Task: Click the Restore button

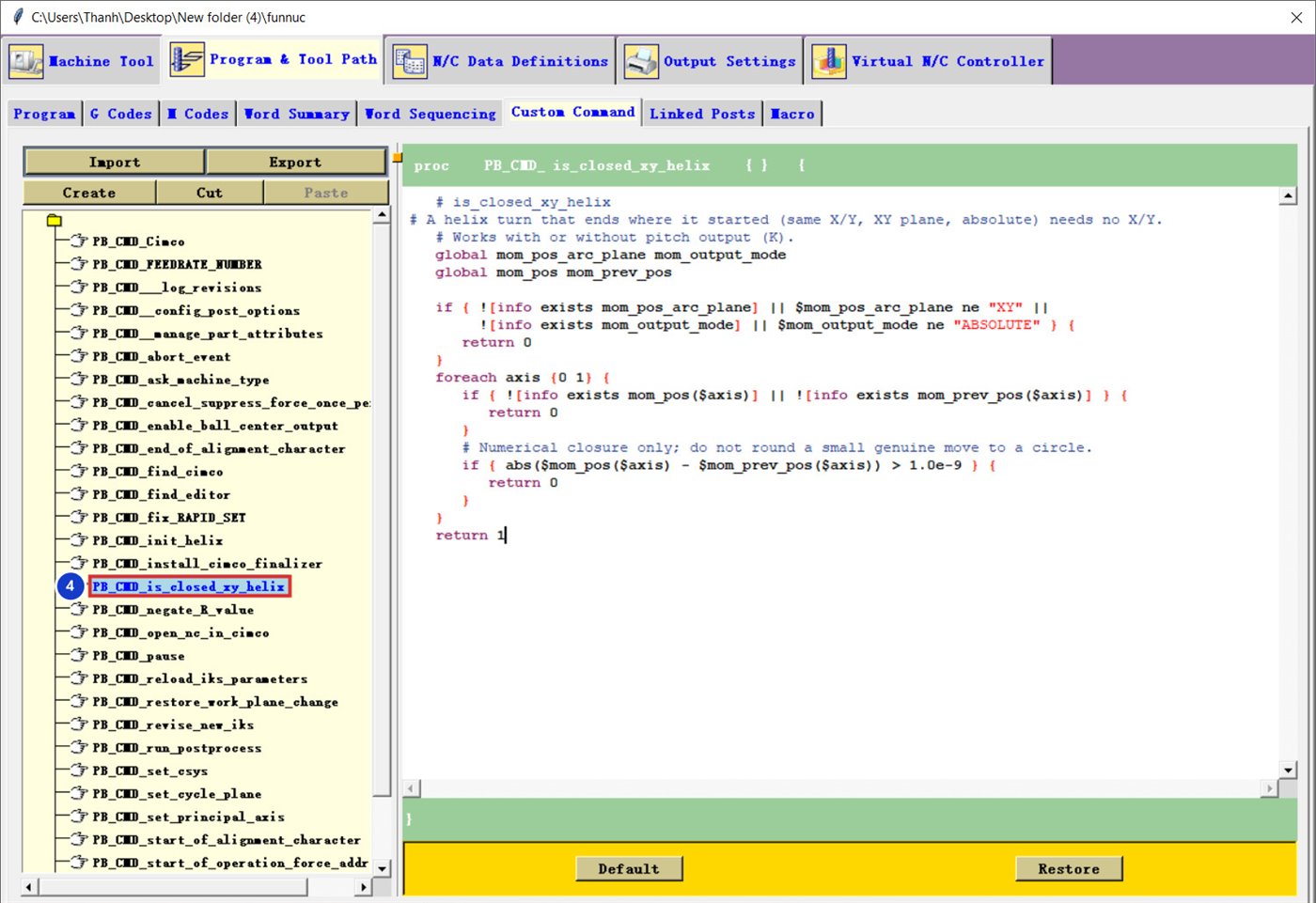Action: (x=1069, y=869)
